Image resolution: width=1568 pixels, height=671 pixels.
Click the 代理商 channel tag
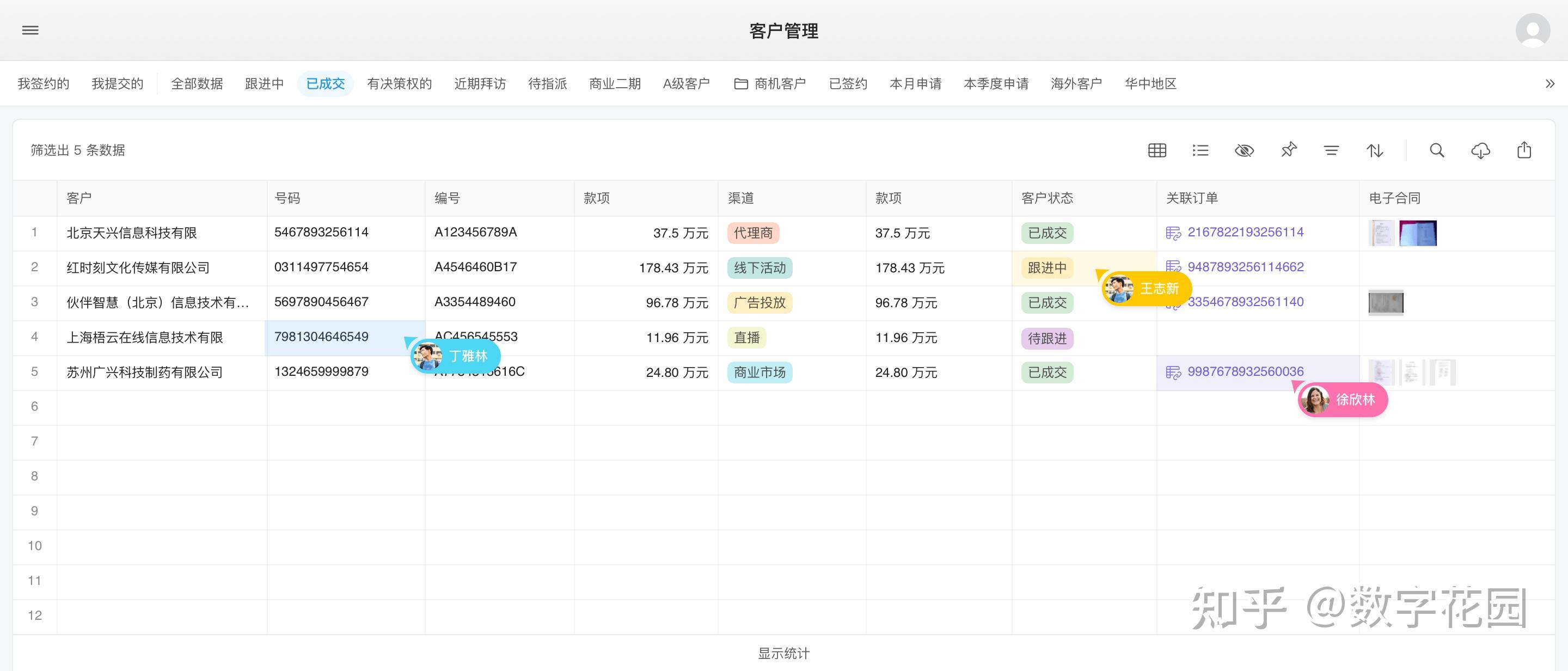point(753,233)
